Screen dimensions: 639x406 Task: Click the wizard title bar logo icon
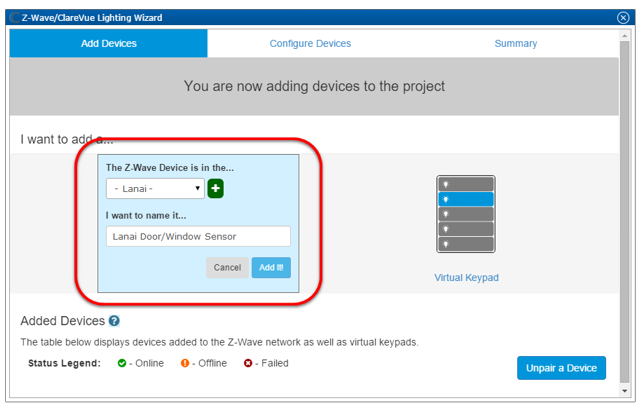tap(15, 18)
